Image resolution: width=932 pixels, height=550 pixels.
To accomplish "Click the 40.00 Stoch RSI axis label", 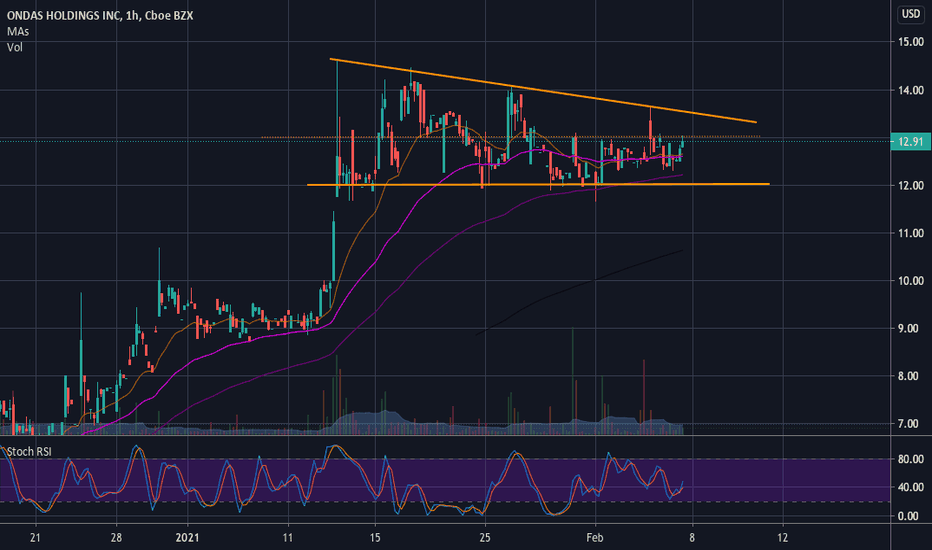I will pyautogui.click(x=911, y=488).
